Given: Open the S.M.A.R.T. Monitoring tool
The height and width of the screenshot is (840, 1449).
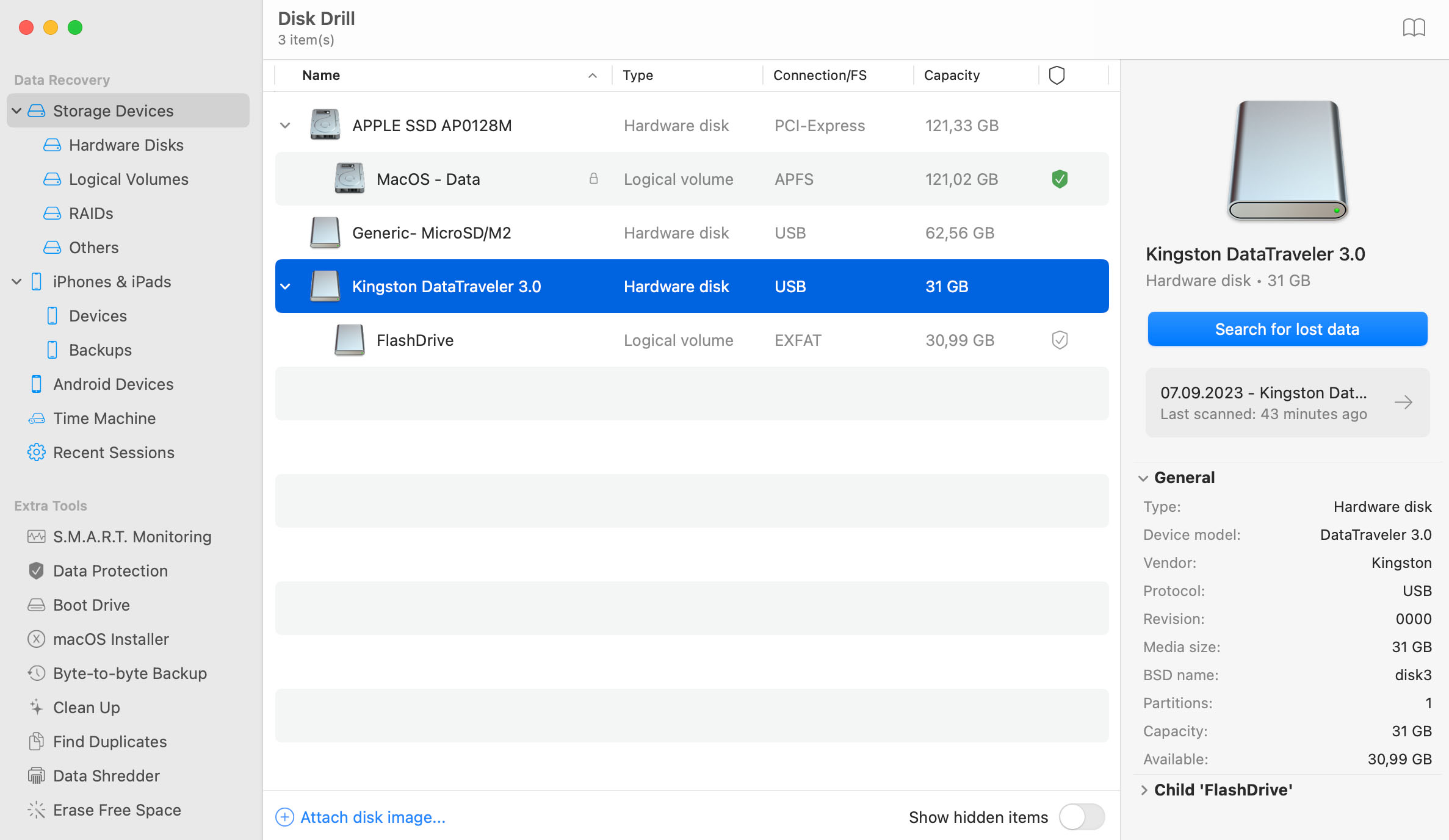Looking at the screenshot, I should click(132, 536).
